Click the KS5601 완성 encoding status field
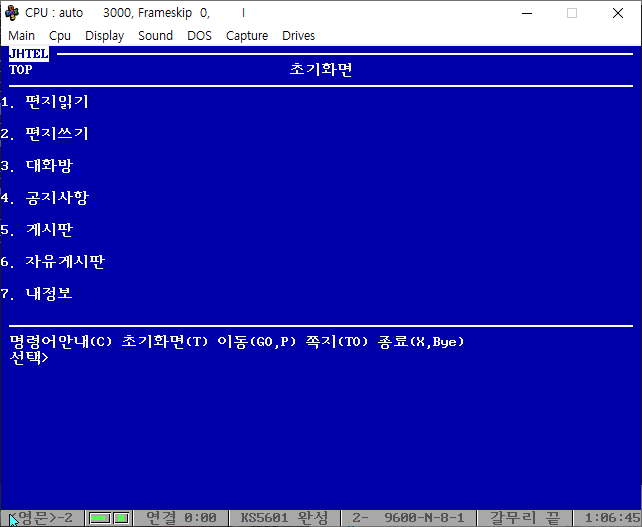This screenshot has height=527, width=642. coord(285,517)
